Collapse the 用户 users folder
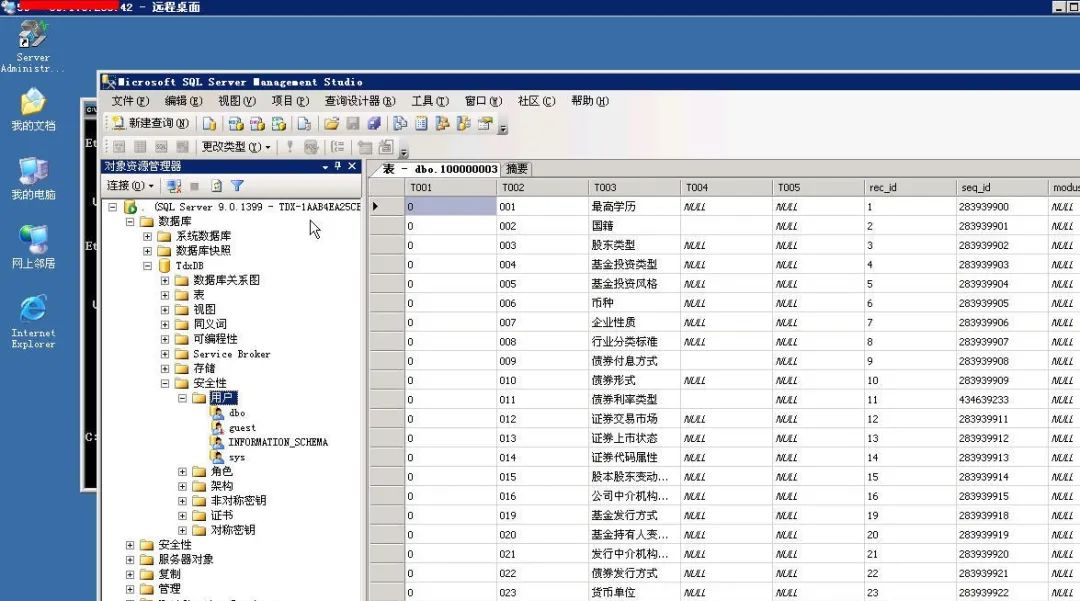 pos(183,398)
